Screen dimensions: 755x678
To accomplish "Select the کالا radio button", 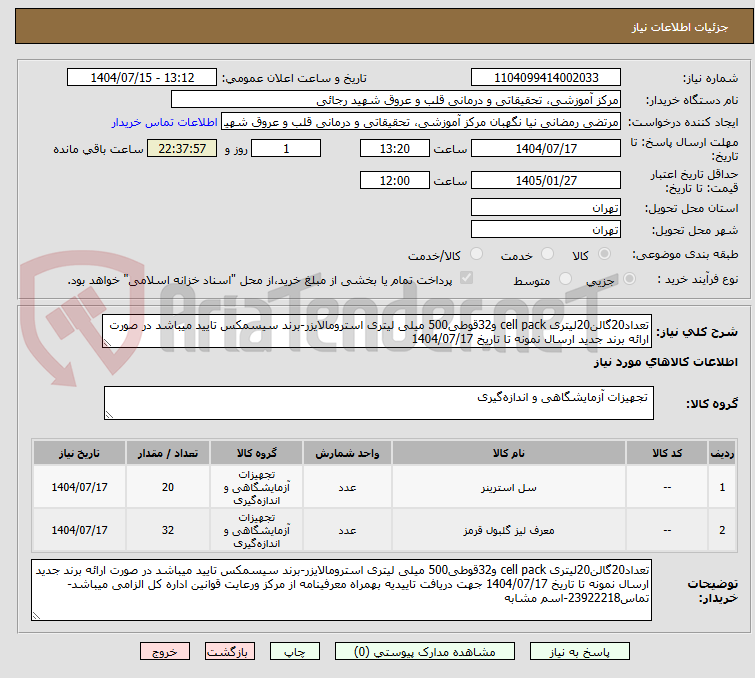I will (604, 254).
